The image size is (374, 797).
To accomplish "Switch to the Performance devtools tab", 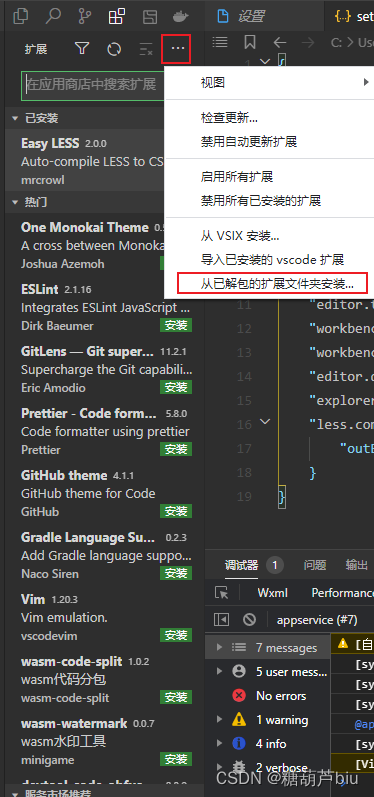I will [x=342, y=593].
